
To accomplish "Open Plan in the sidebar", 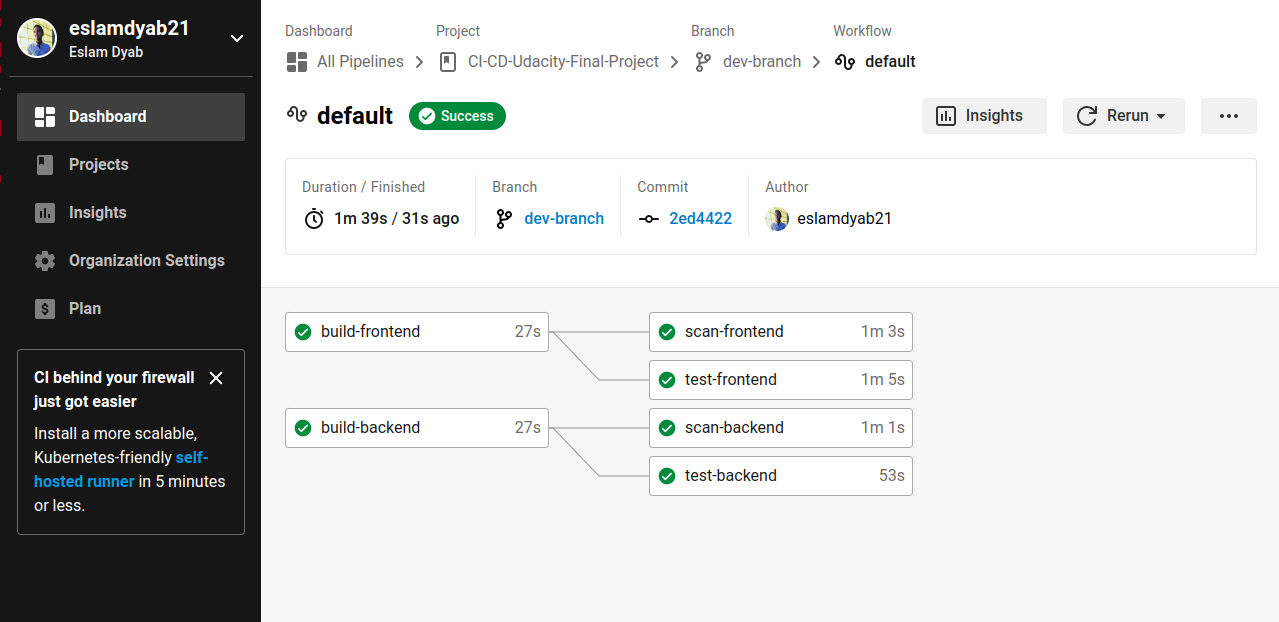I will tap(131, 309).
